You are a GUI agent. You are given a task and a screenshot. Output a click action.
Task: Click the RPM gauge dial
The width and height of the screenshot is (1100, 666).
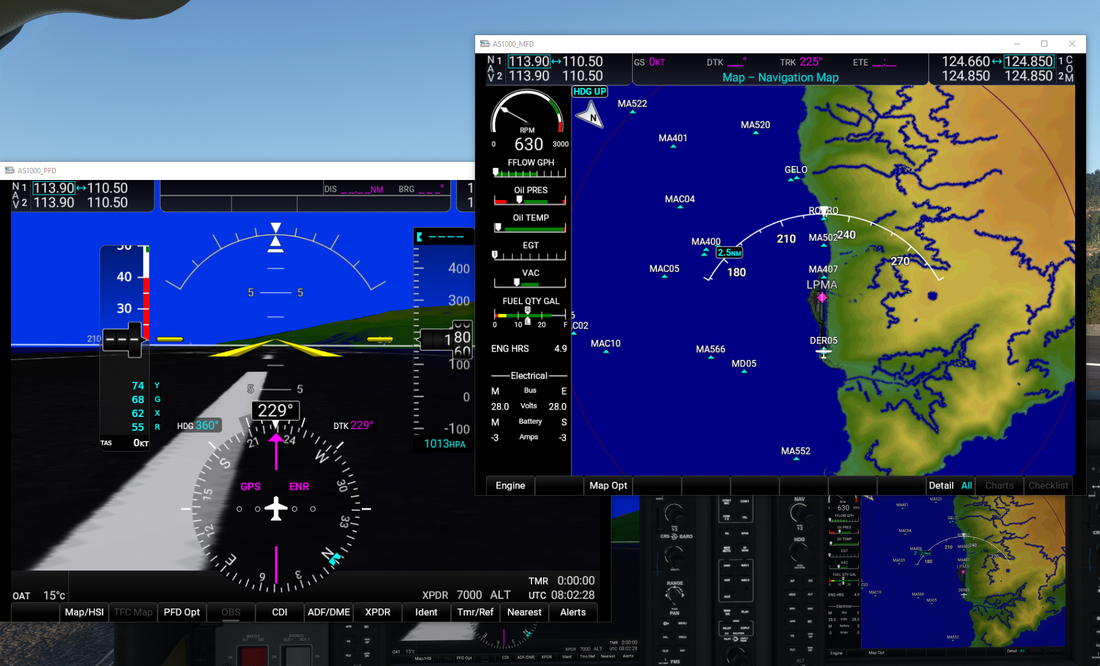coord(528,122)
